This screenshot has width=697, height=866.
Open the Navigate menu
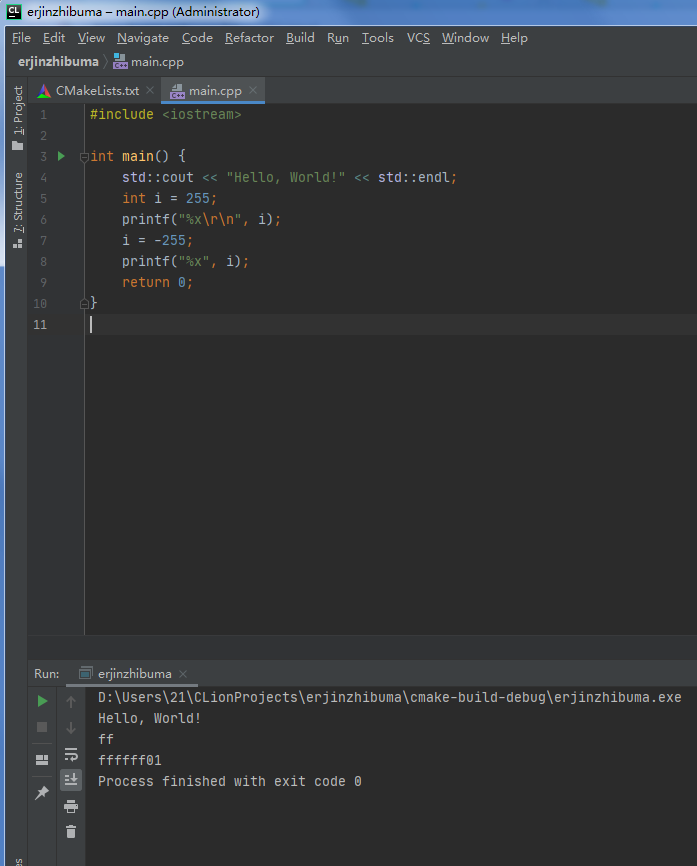[x=143, y=38]
